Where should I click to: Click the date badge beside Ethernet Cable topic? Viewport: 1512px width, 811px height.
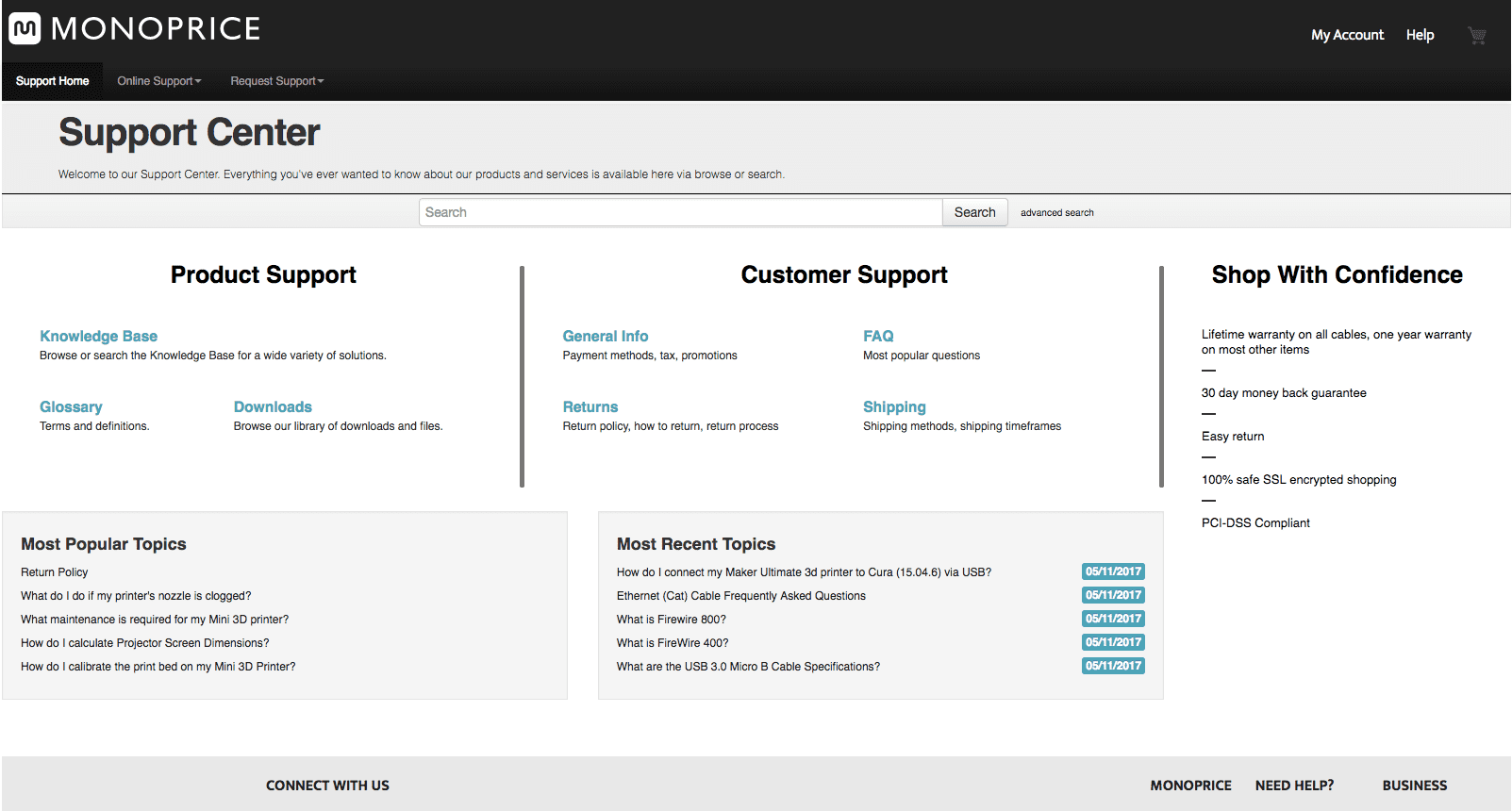pyautogui.click(x=1113, y=595)
